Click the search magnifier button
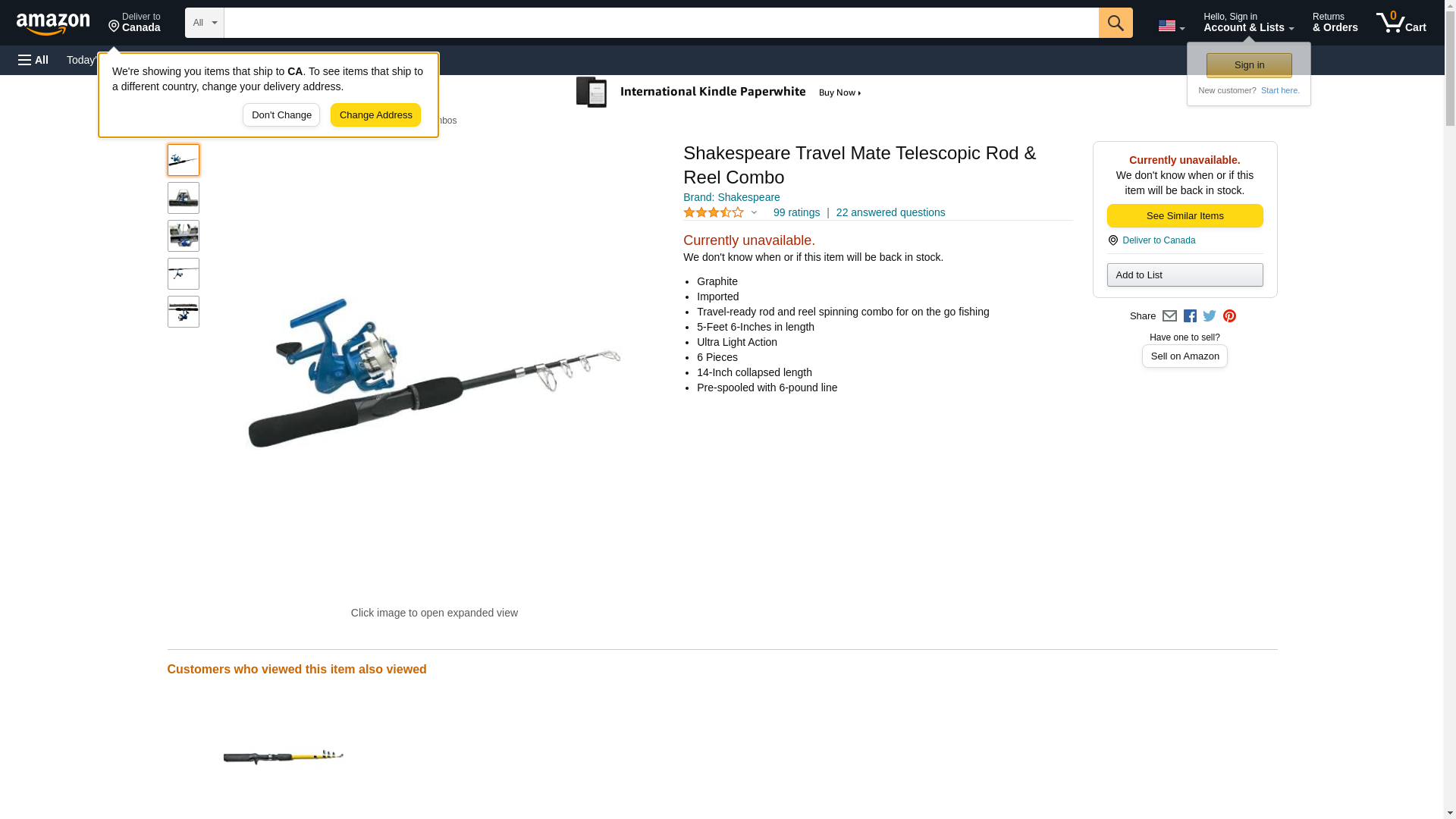The image size is (1456, 819). [x=1115, y=23]
